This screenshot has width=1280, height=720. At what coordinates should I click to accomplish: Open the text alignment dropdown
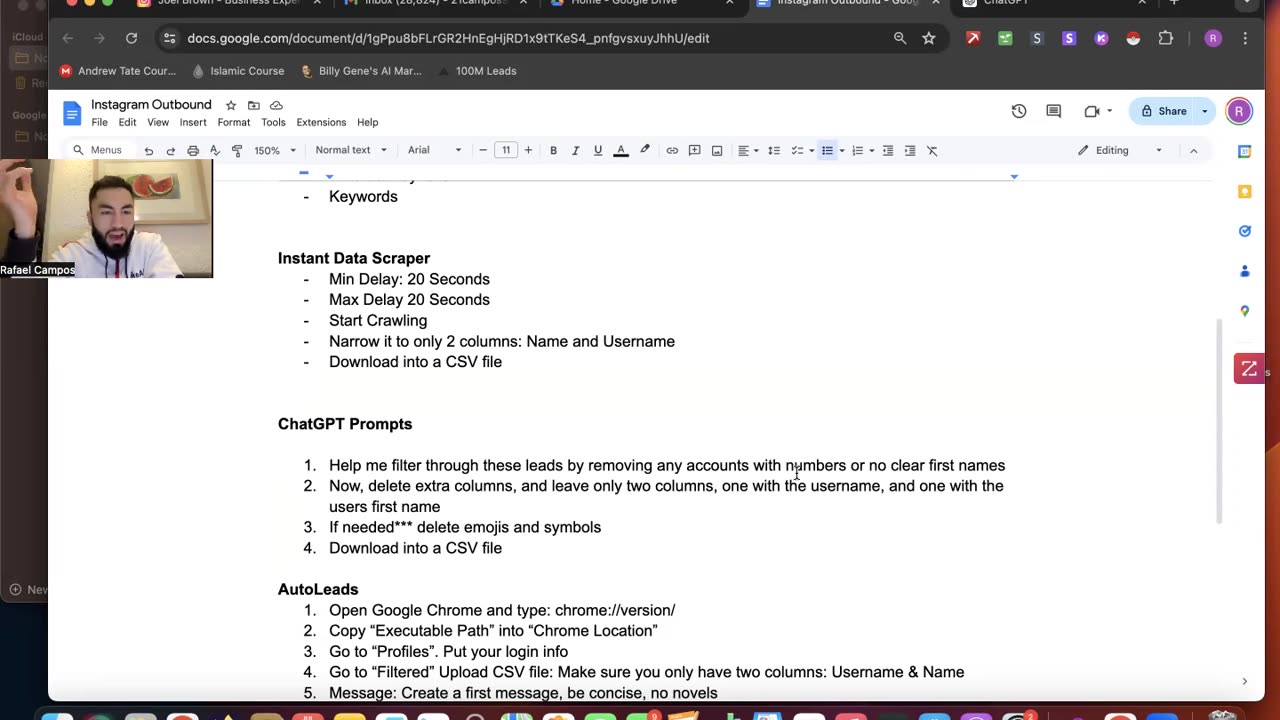[748, 151]
